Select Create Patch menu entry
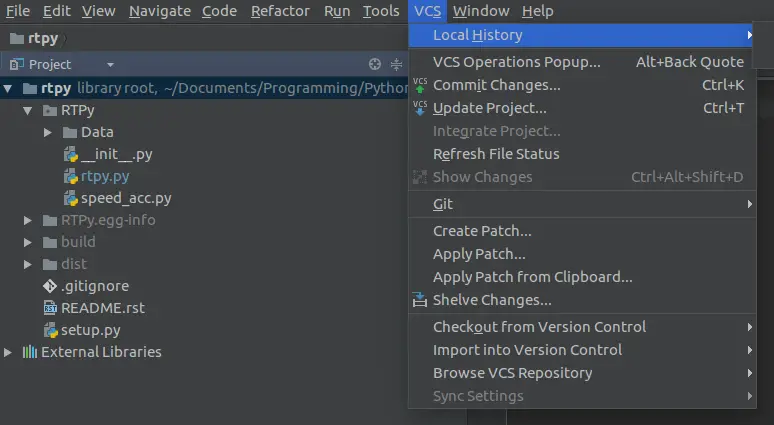The height and width of the screenshot is (425, 774). (x=582, y=231)
